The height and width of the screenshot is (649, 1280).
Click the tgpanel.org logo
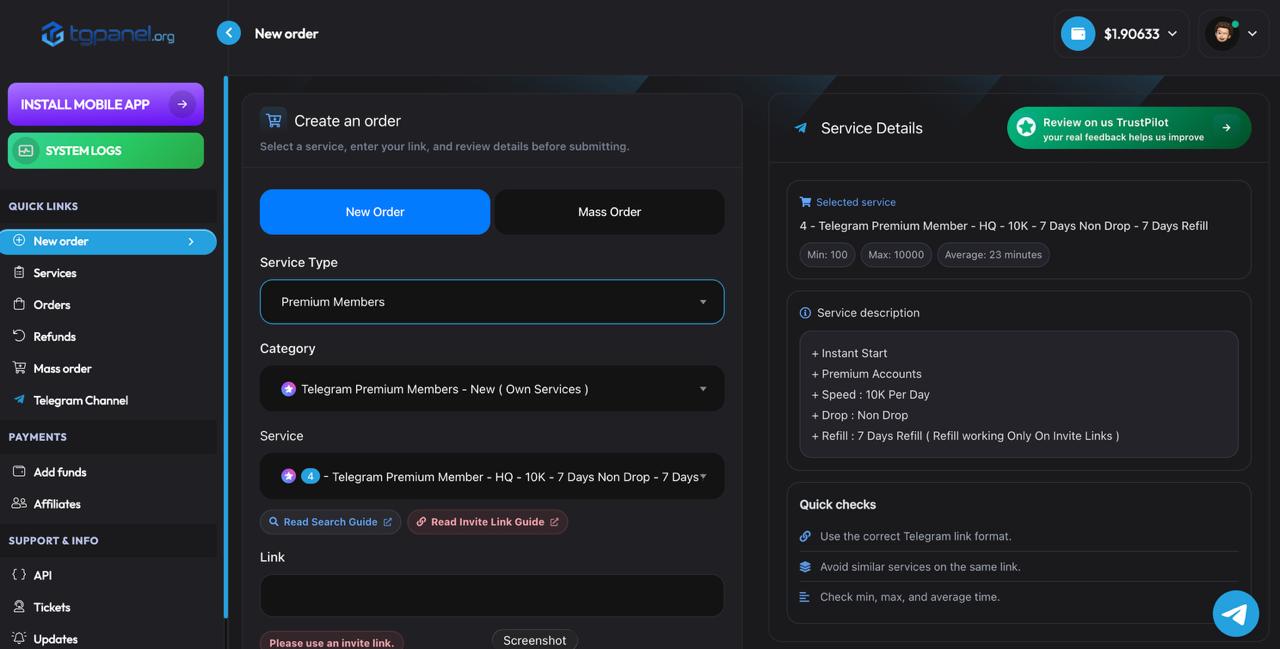point(108,34)
